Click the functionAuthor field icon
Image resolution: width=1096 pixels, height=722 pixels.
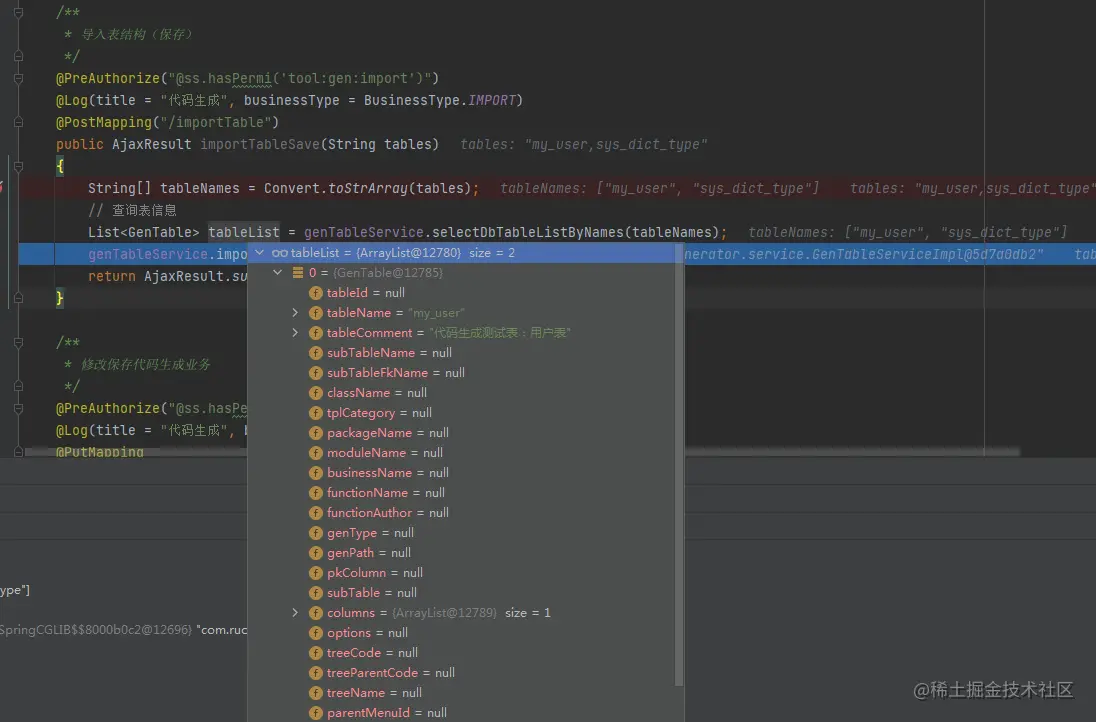point(316,512)
